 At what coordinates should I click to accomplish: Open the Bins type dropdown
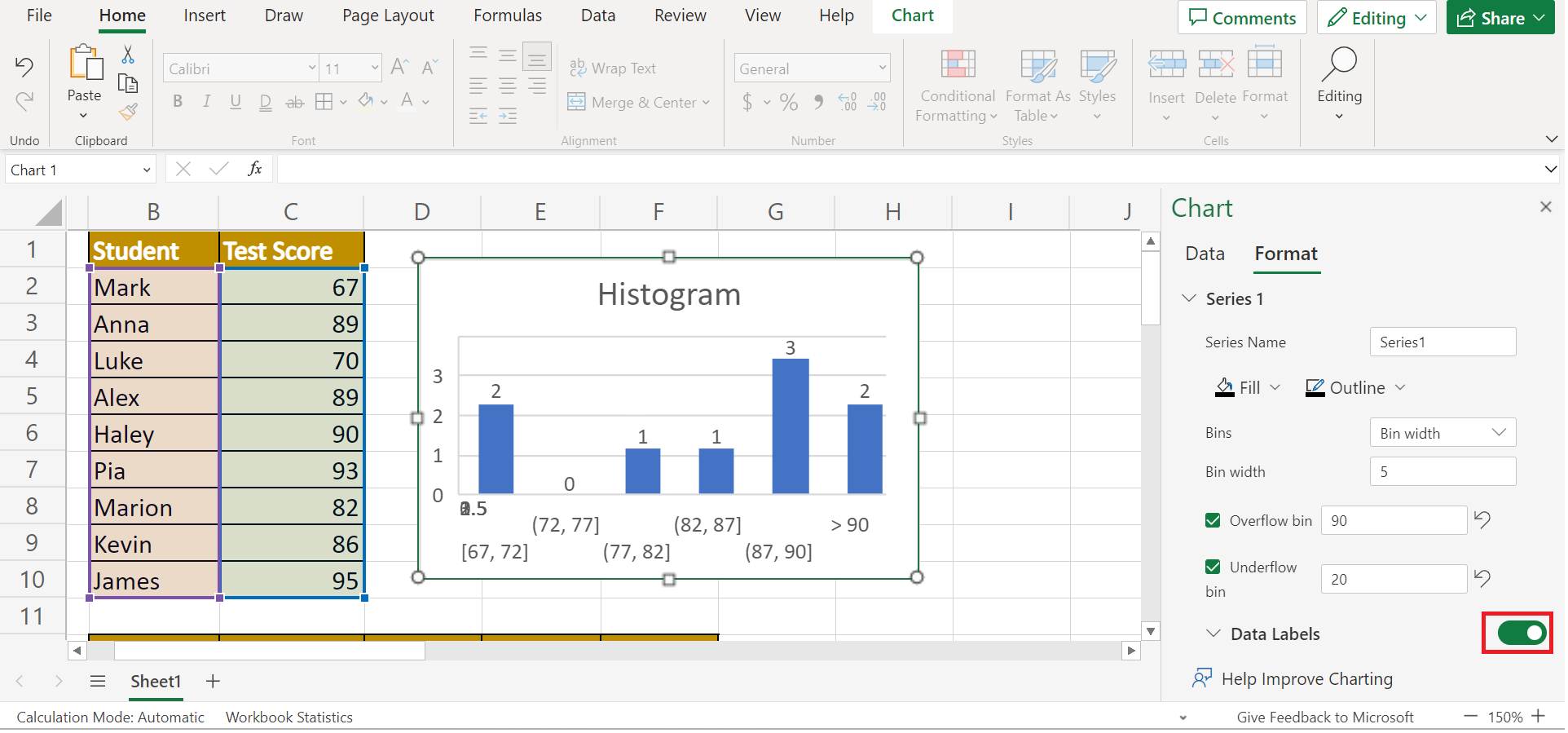coord(1442,433)
